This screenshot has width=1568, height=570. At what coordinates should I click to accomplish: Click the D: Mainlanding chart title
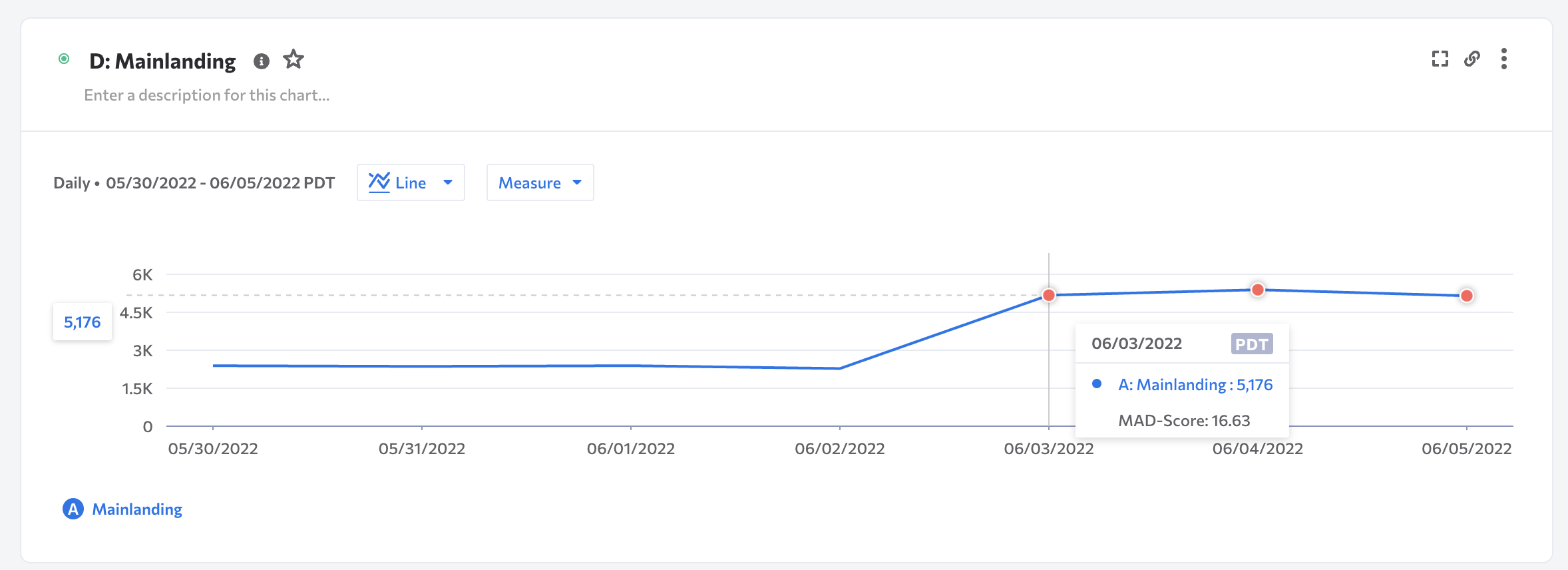tap(162, 61)
